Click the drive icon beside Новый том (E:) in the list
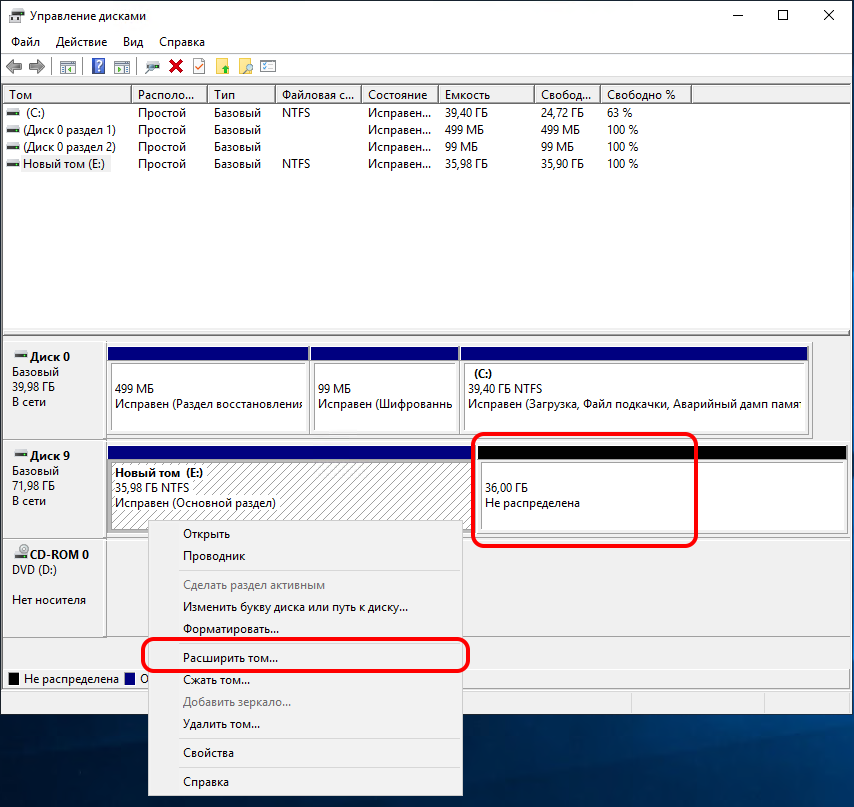Screen dimensions: 854x807 pos(13,163)
